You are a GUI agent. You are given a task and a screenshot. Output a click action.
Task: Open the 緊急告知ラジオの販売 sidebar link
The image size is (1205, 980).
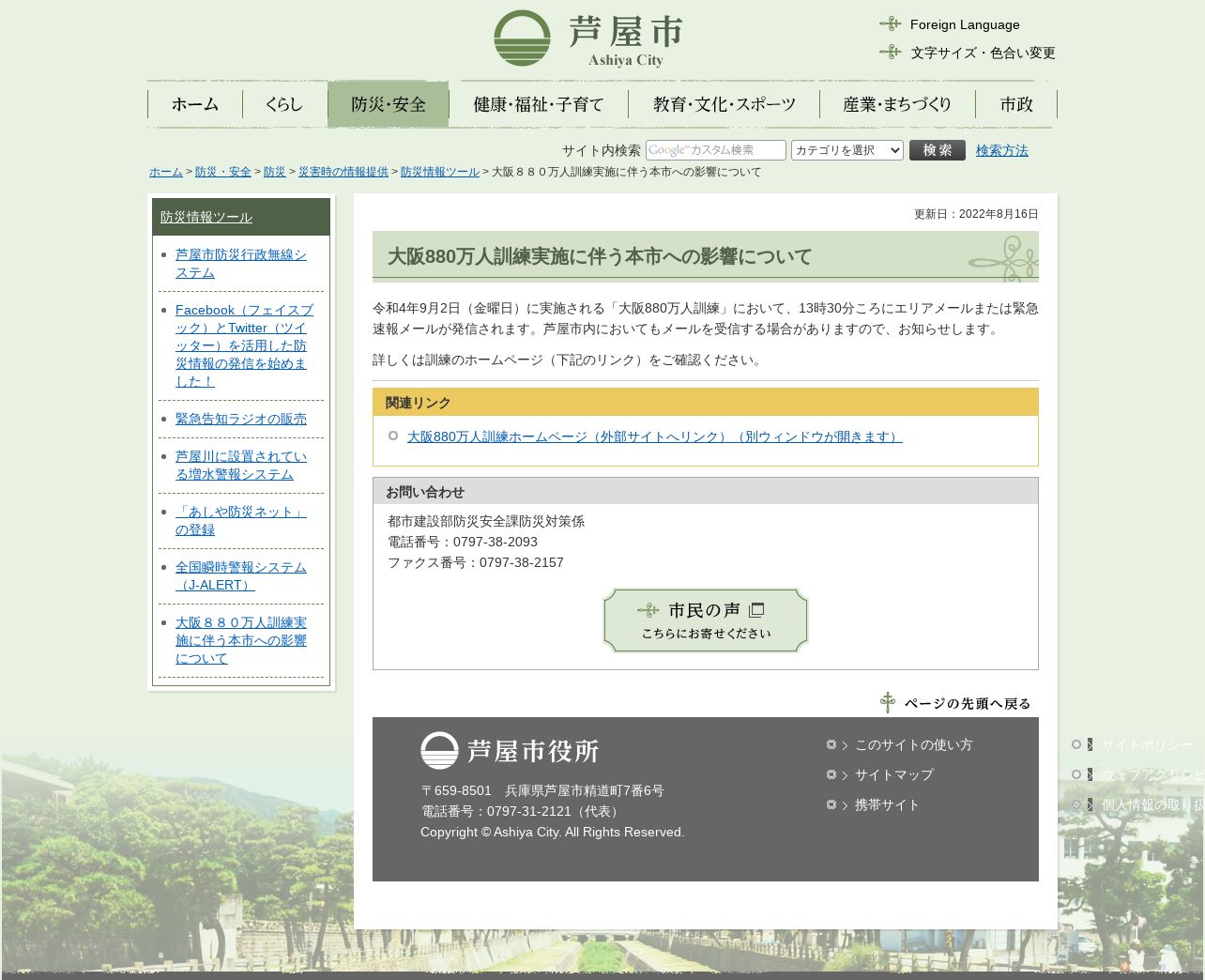[241, 419]
